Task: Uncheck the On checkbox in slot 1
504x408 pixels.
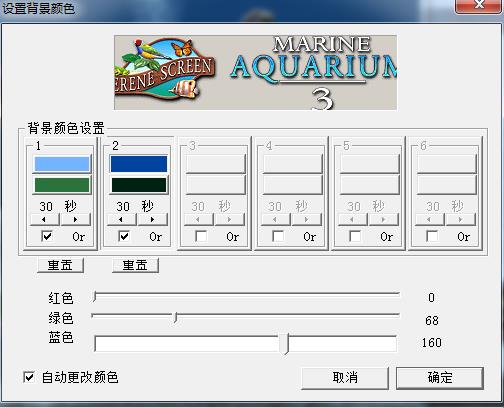Action: coord(47,236)
